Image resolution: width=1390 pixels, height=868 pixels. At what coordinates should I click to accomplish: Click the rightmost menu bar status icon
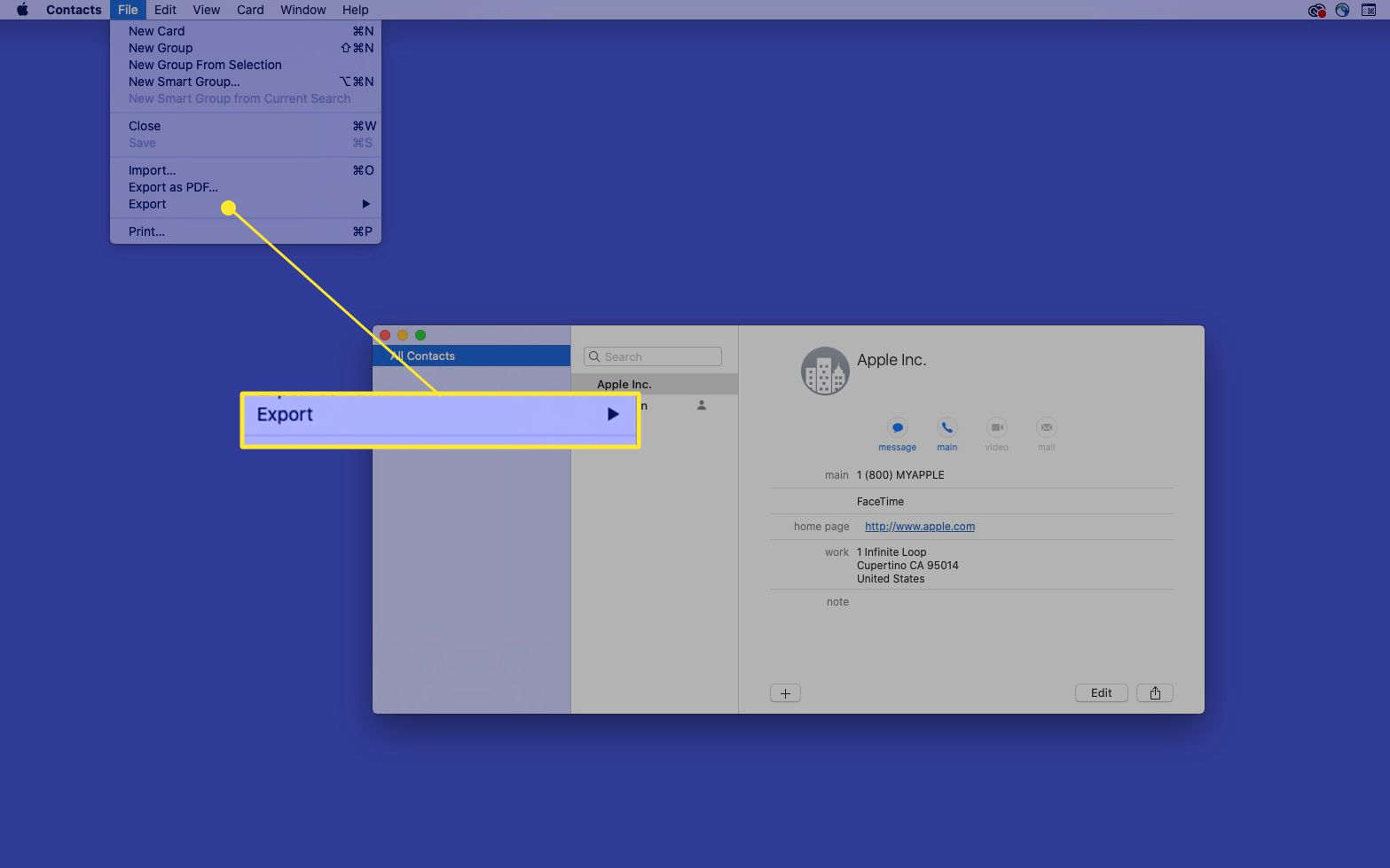(1369, 10)
